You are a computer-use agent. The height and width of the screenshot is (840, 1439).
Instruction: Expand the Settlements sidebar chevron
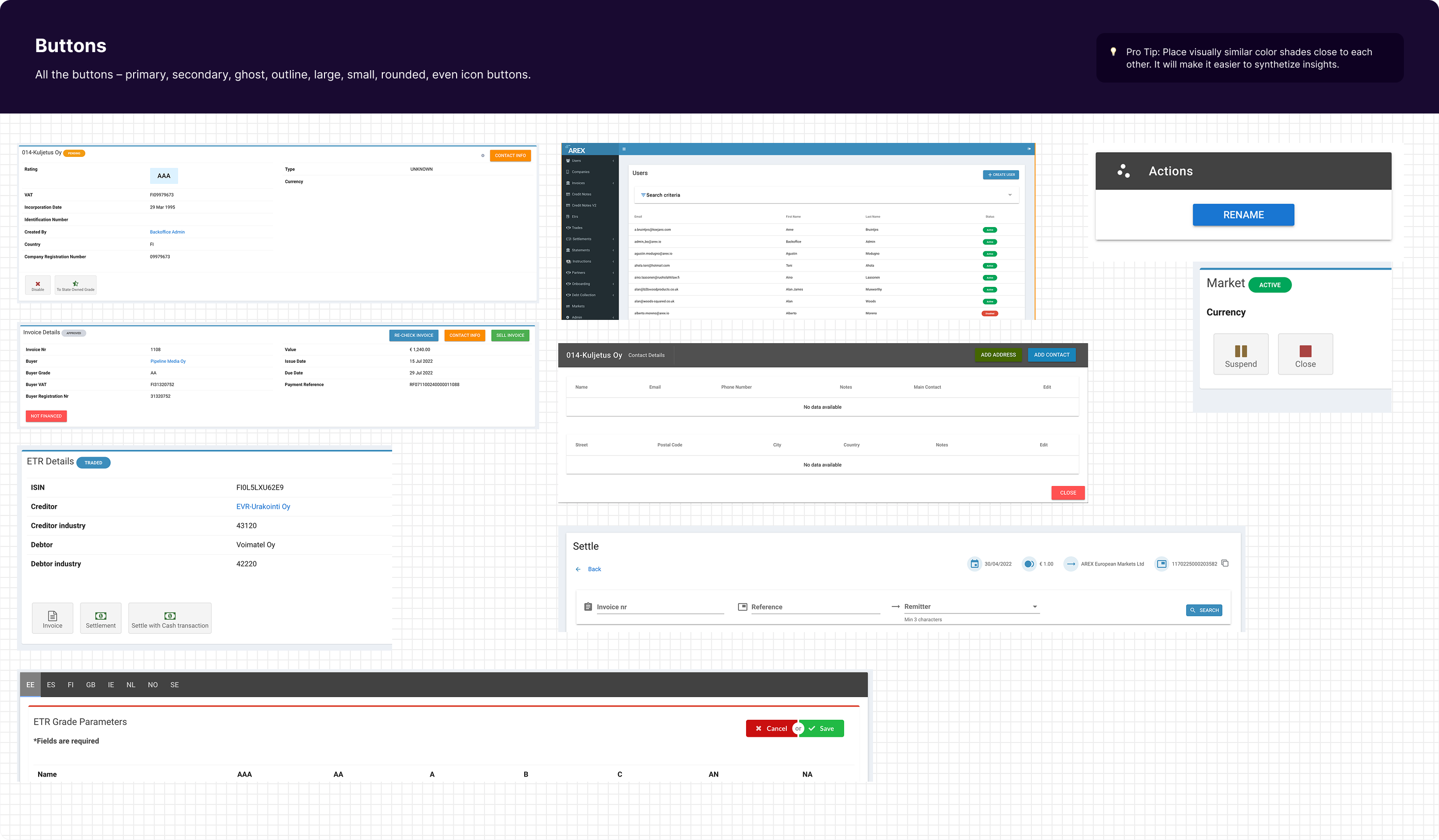[613, 239]
